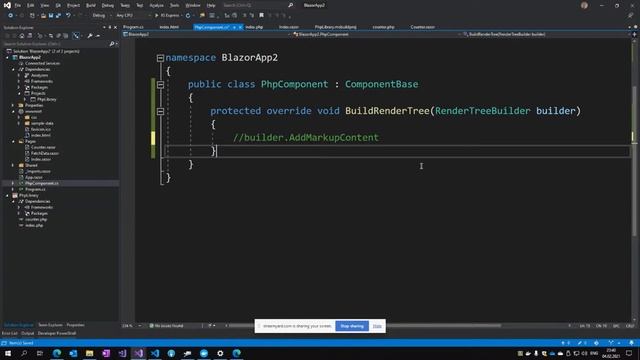Switch to the Counter.razor tab
640x360 pixels.
tap(422, 27)
